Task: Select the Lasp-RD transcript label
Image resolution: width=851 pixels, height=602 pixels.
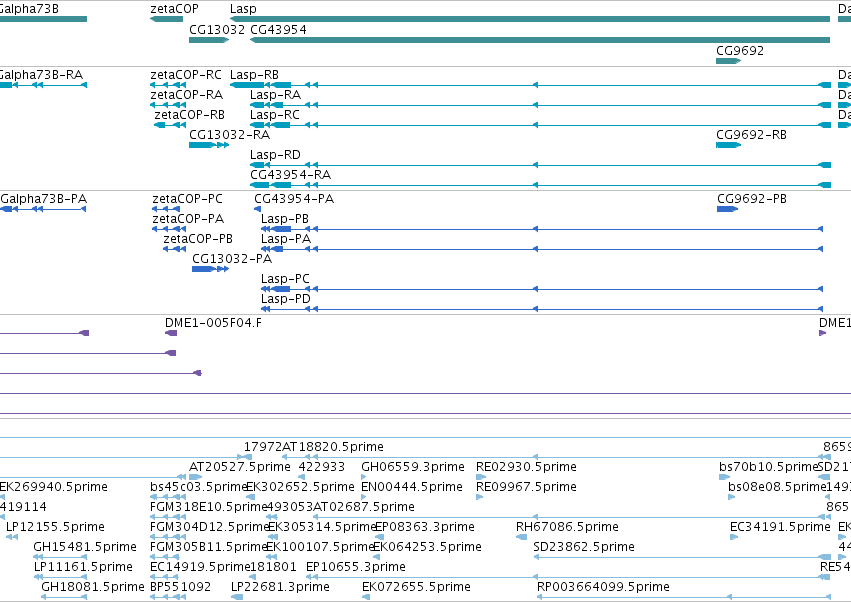Action: pyautogui.click(x=275, y=155)
